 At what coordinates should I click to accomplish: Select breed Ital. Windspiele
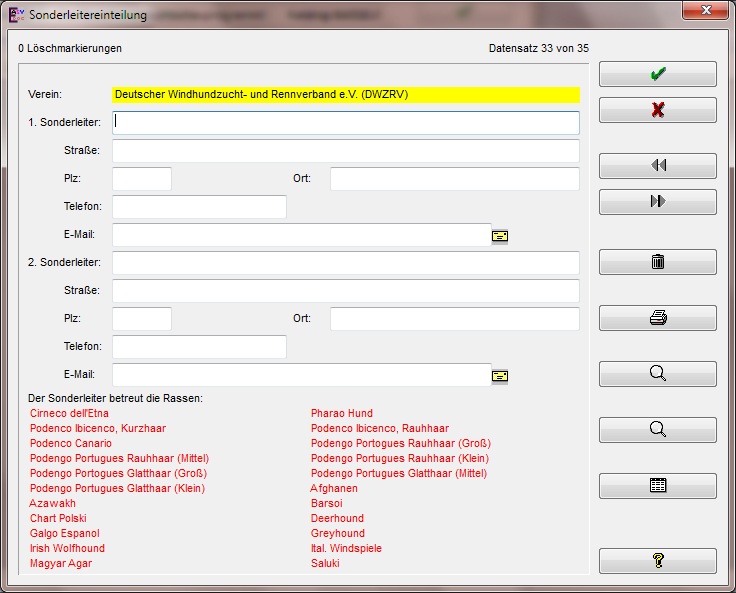tap(346, 548)
